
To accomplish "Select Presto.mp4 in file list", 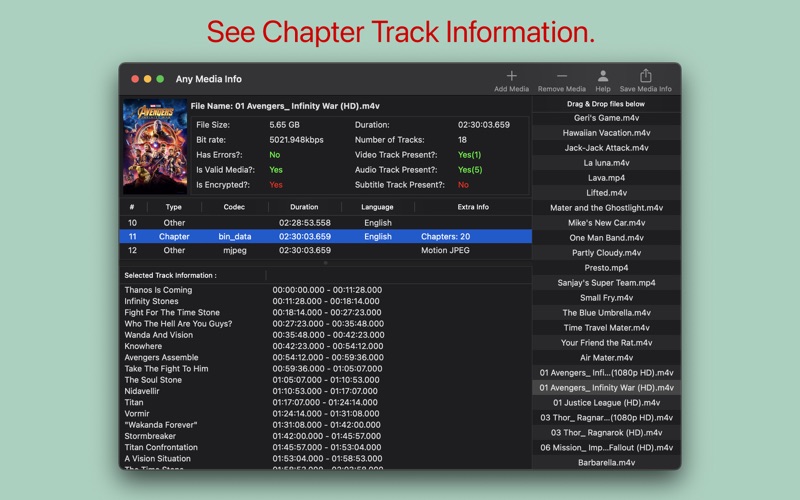I will [x=606, y=268].
